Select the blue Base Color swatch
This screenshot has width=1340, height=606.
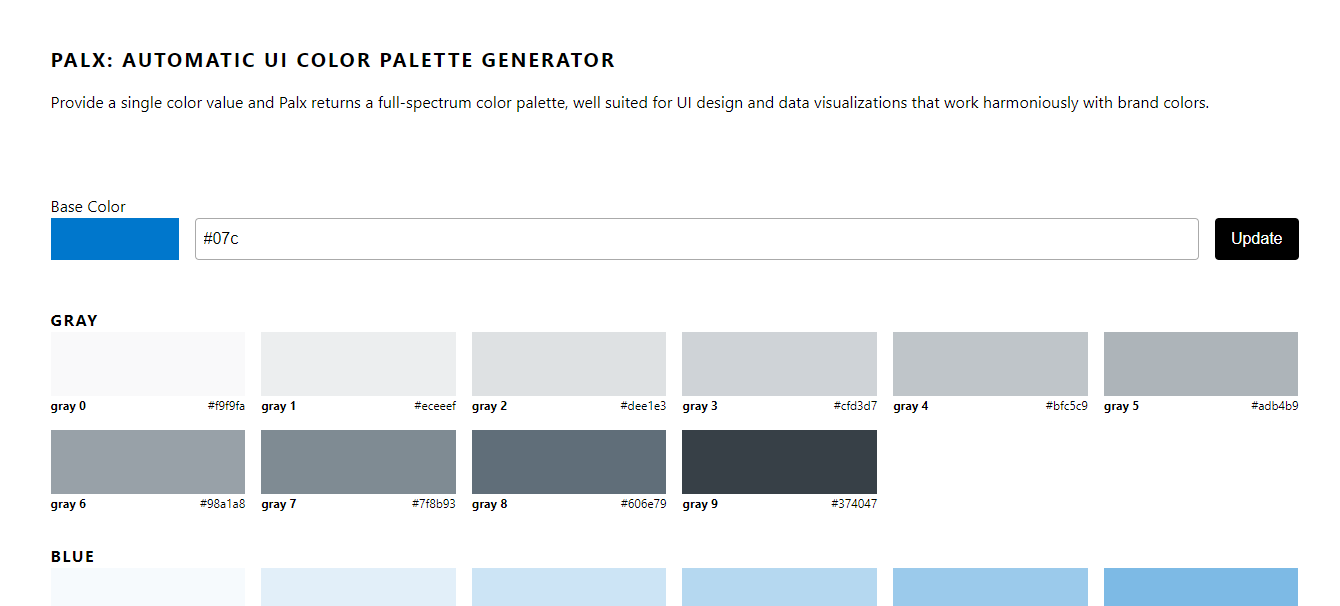pyautogui.click(x=114, y=238)
